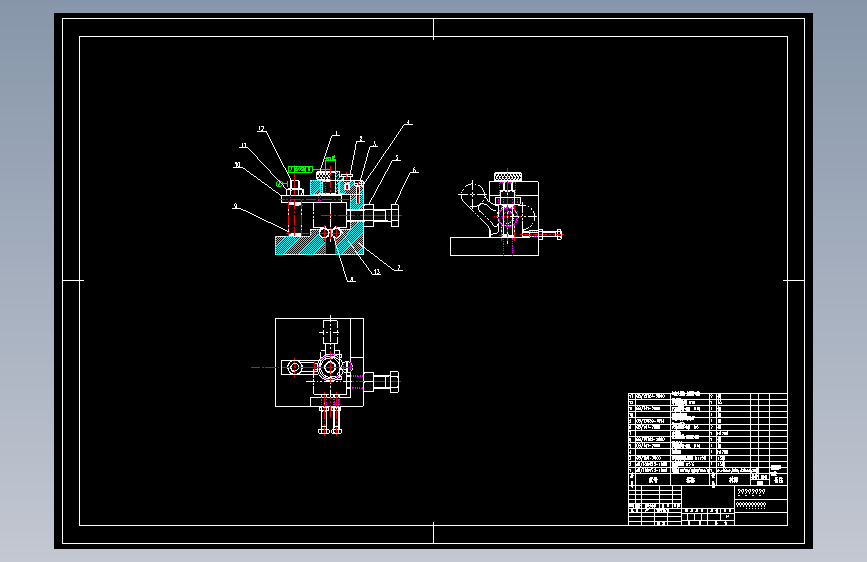867x562 pixels.
Task: Select the base plate rectangle in the side view
Action: point(494,247)
